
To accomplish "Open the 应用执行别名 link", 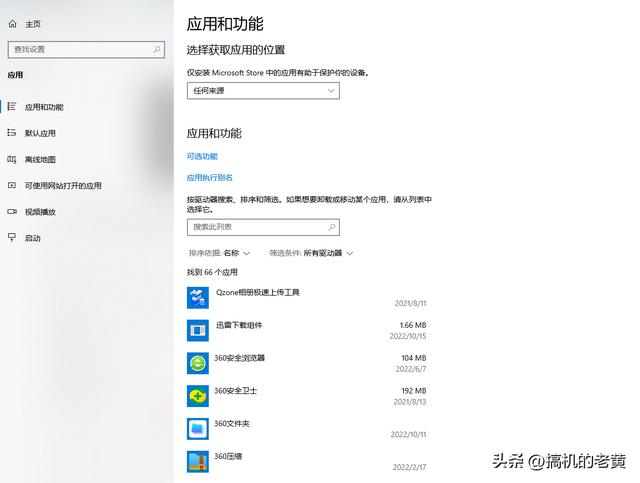I will pyautogui.click(x=210, y=178).
